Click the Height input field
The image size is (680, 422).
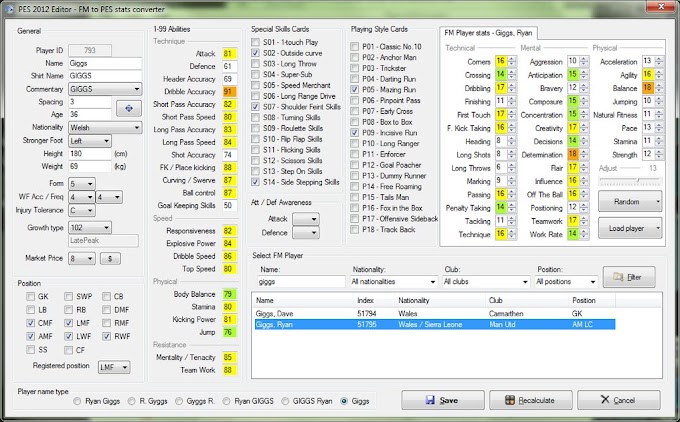point(90,154)
